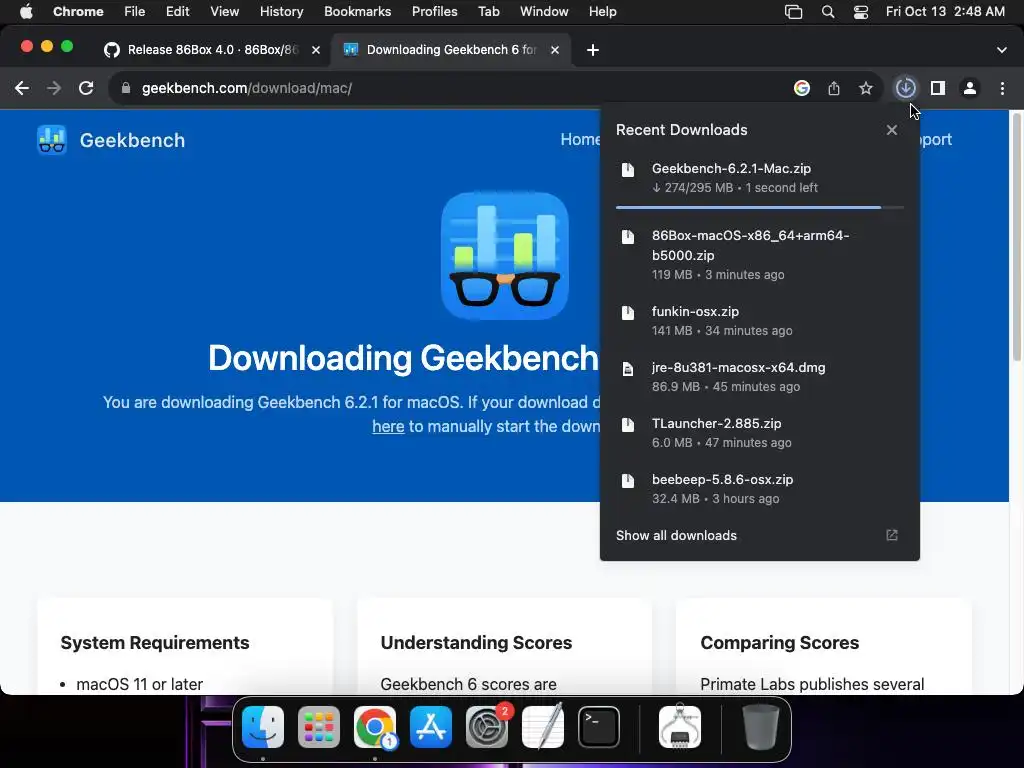1024x768 pixels.
Task: Open App Store from the Dock
Action: coord(431,727)
